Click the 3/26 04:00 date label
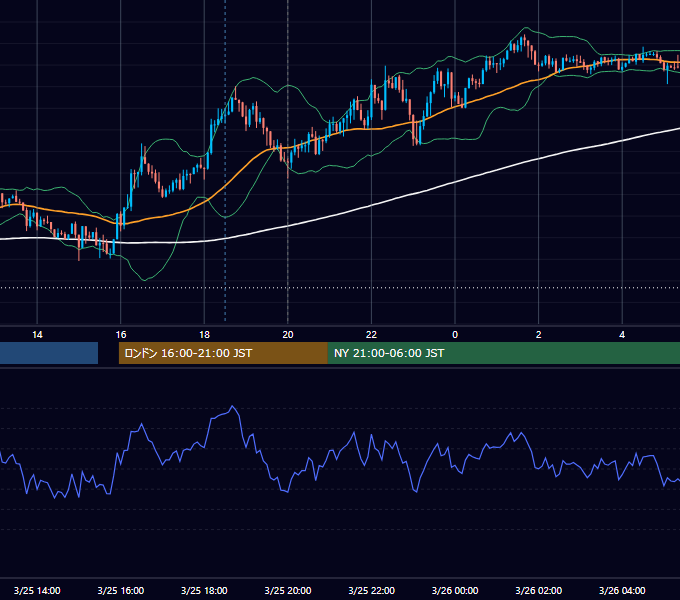Viewport: 680px width, 600px height. [x=622, y=590]
